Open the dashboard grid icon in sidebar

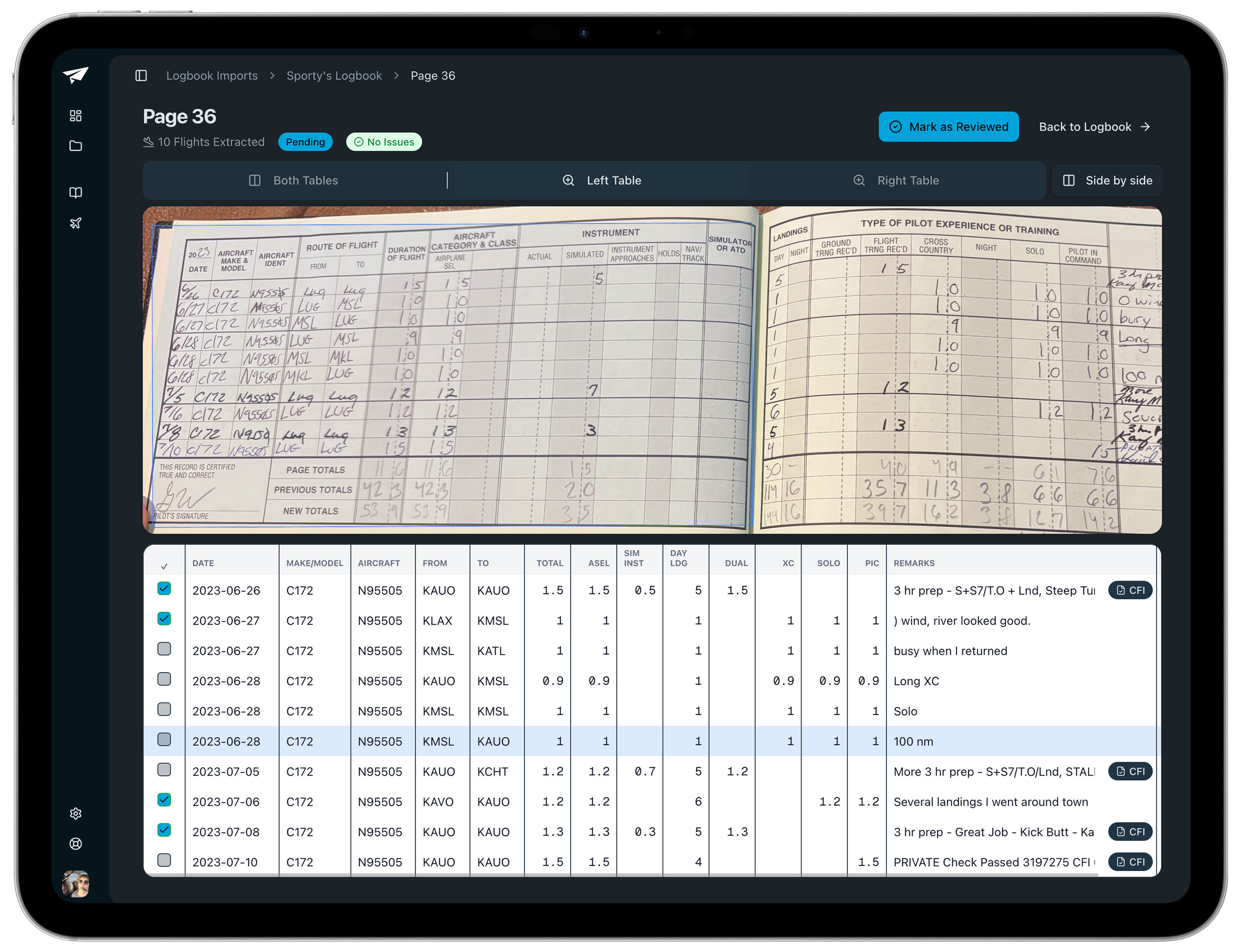click(75, 115)
